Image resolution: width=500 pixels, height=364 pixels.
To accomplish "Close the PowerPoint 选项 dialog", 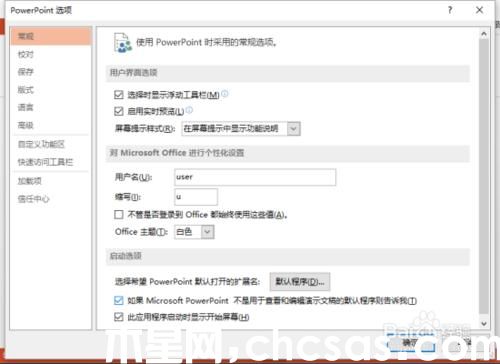I will point(479,10).
